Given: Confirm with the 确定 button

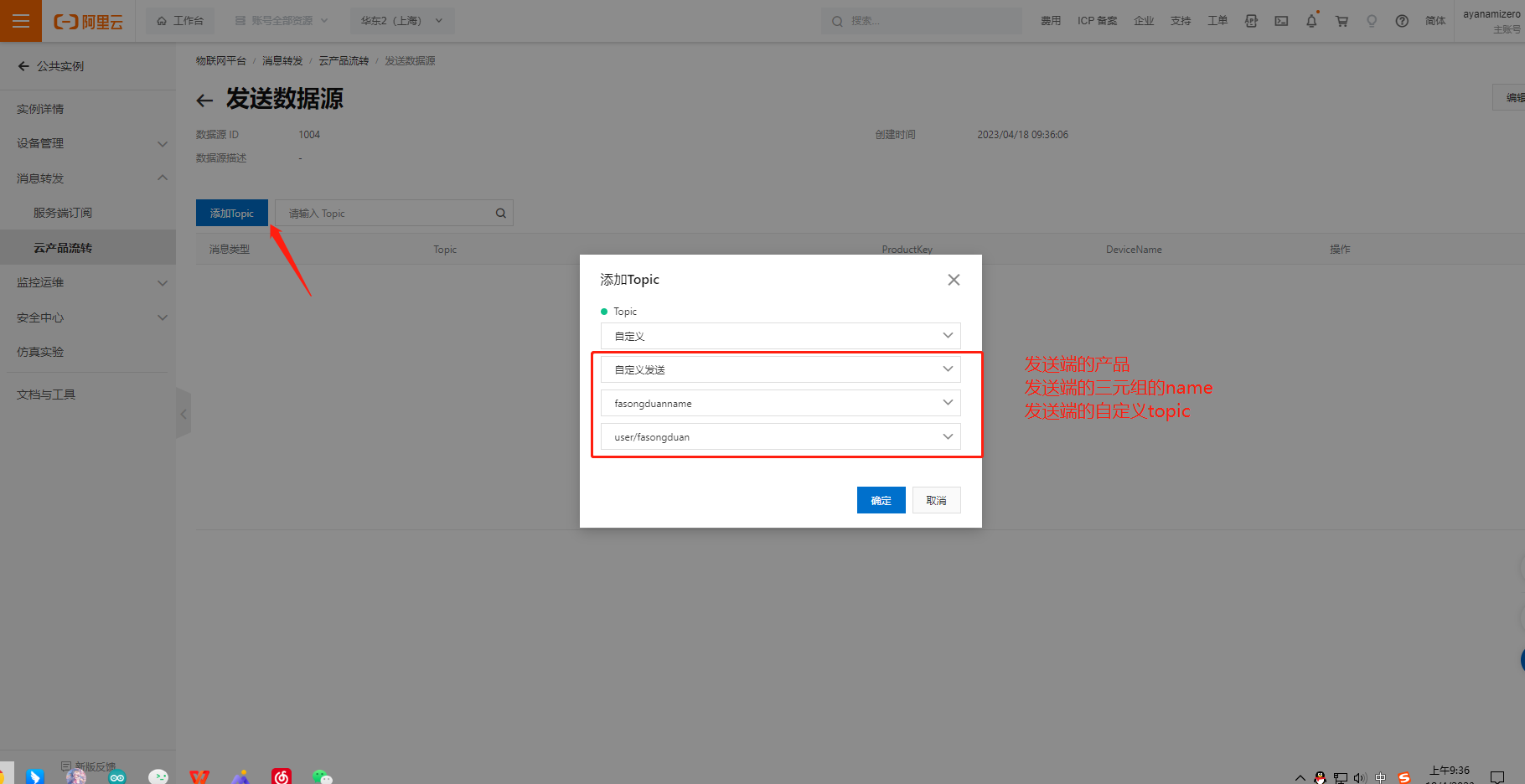Looking at the screenshot, I should point(881,500).
